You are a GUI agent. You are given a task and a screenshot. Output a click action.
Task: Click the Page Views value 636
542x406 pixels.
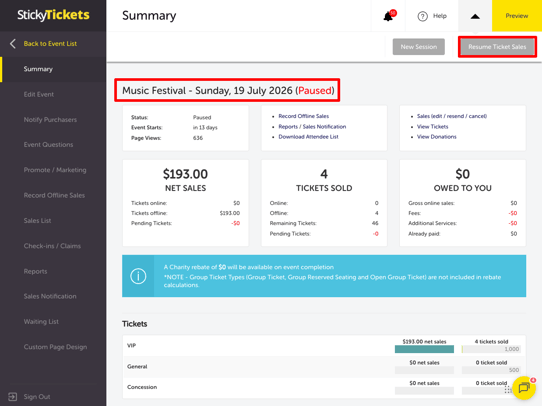(x=198, y=138)
